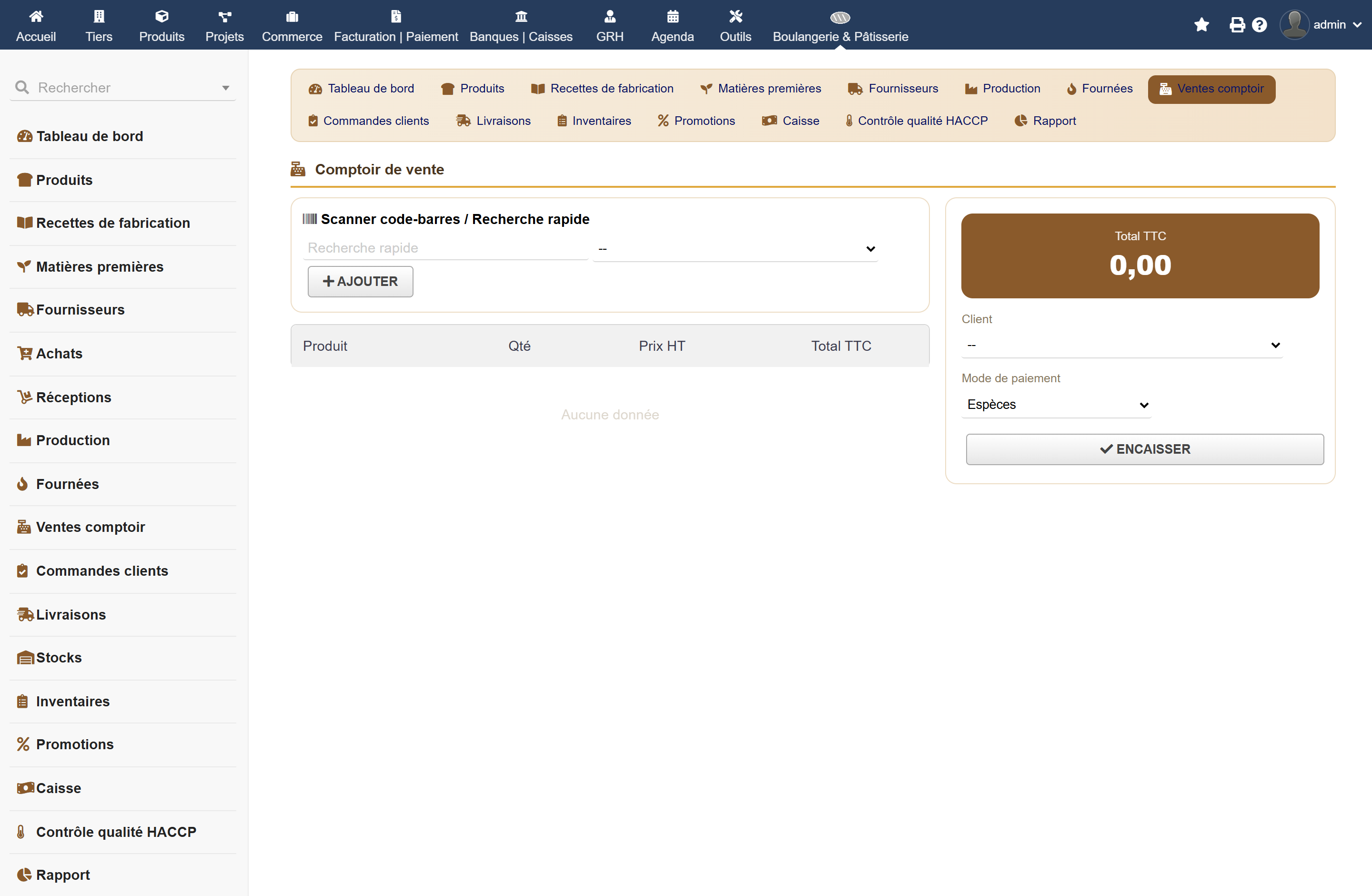
Task: Open the Recettes de fabrication tab
Action: point(602,88)
